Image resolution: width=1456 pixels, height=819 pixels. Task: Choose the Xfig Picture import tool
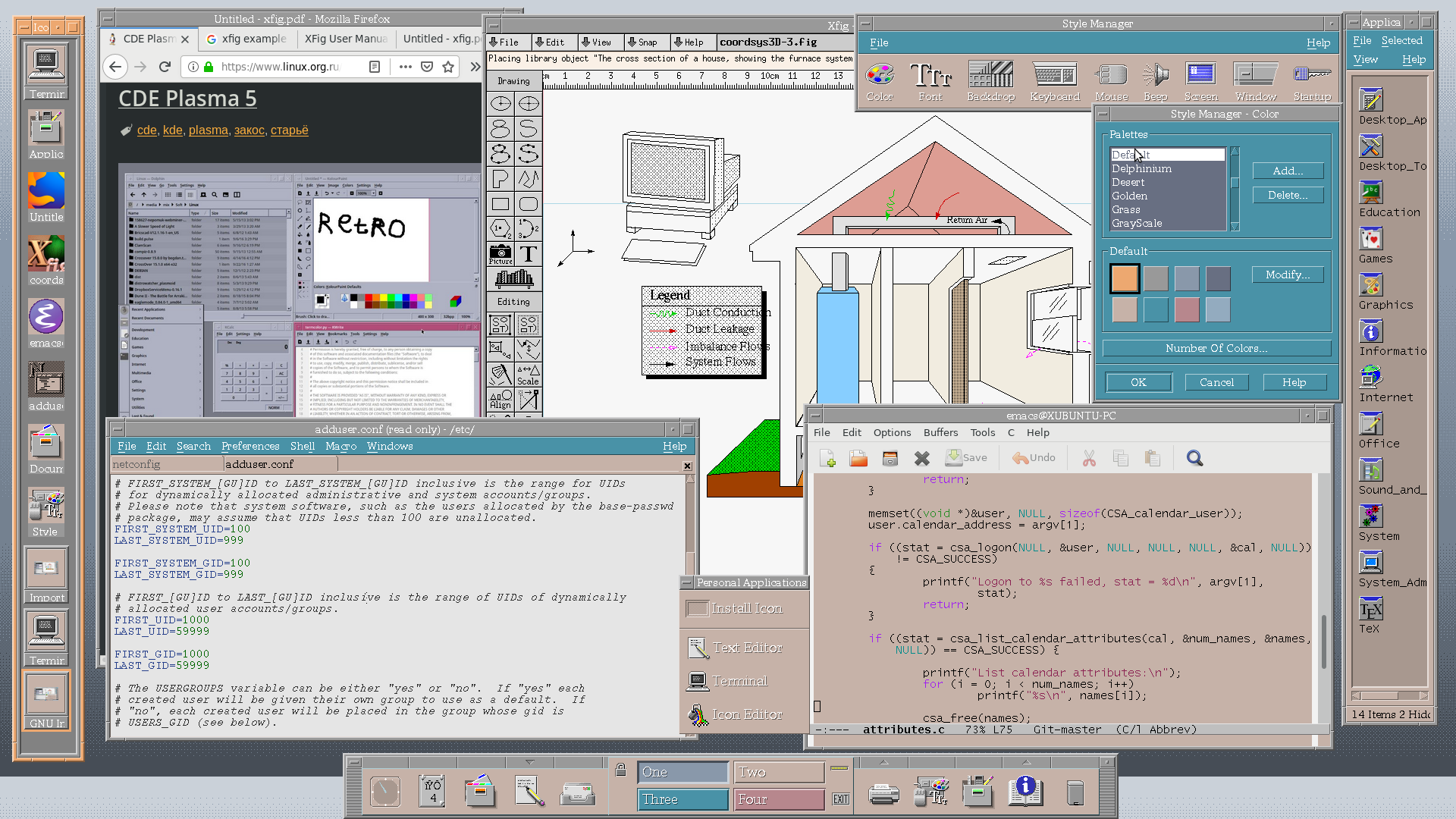pyautogui.click(x=500, y=254)
